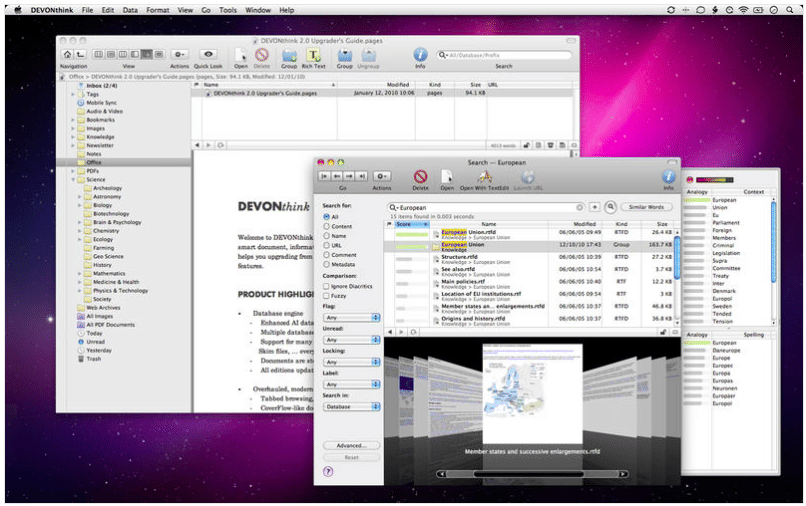Collapse the Science folder tree
Screen dimensions: 806x506
point(73,179)
